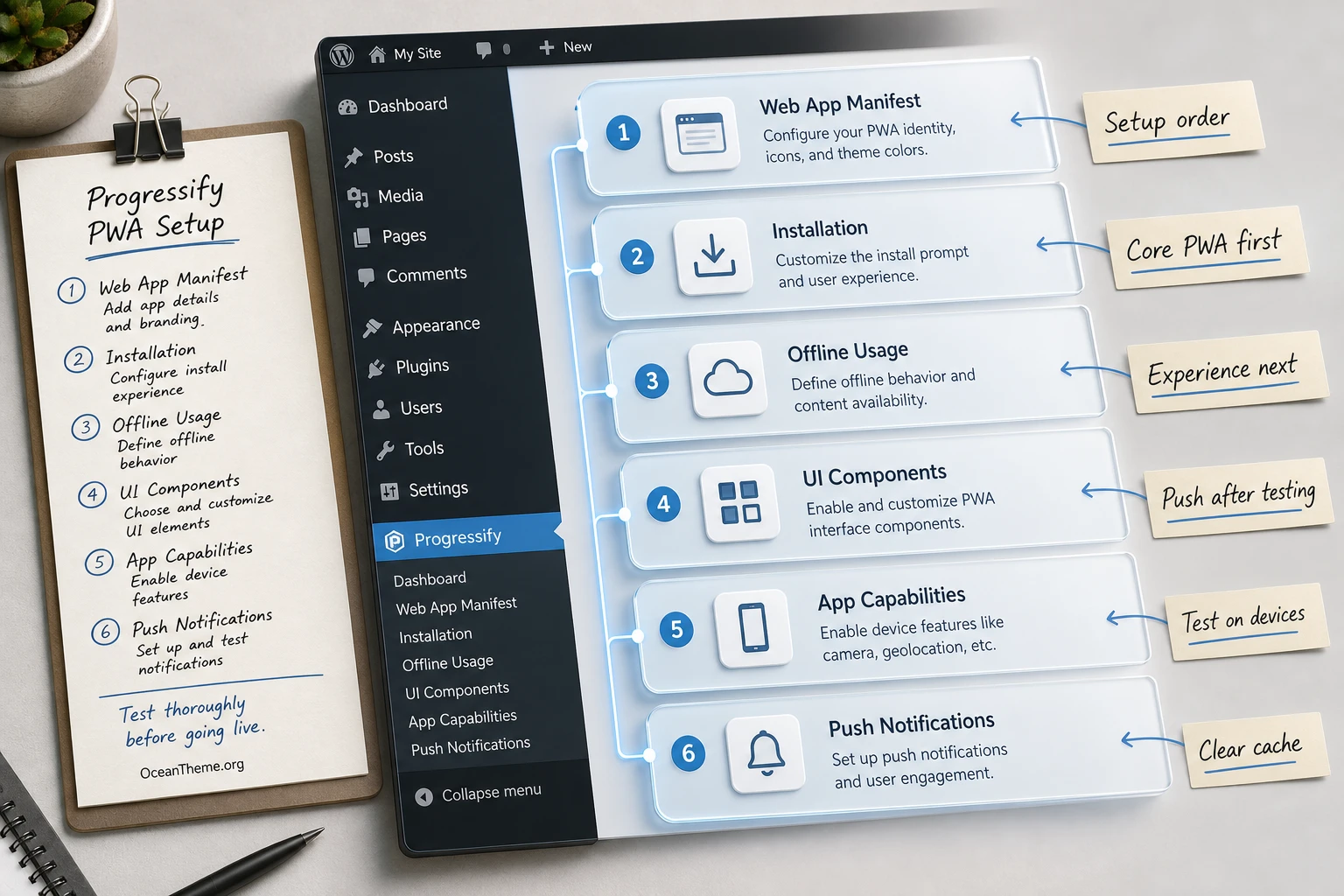Click the App Capabilities card's phone icon
The height and width of the screenshot is (896, 1344).
pyautogui.click(x=753, y=628)
